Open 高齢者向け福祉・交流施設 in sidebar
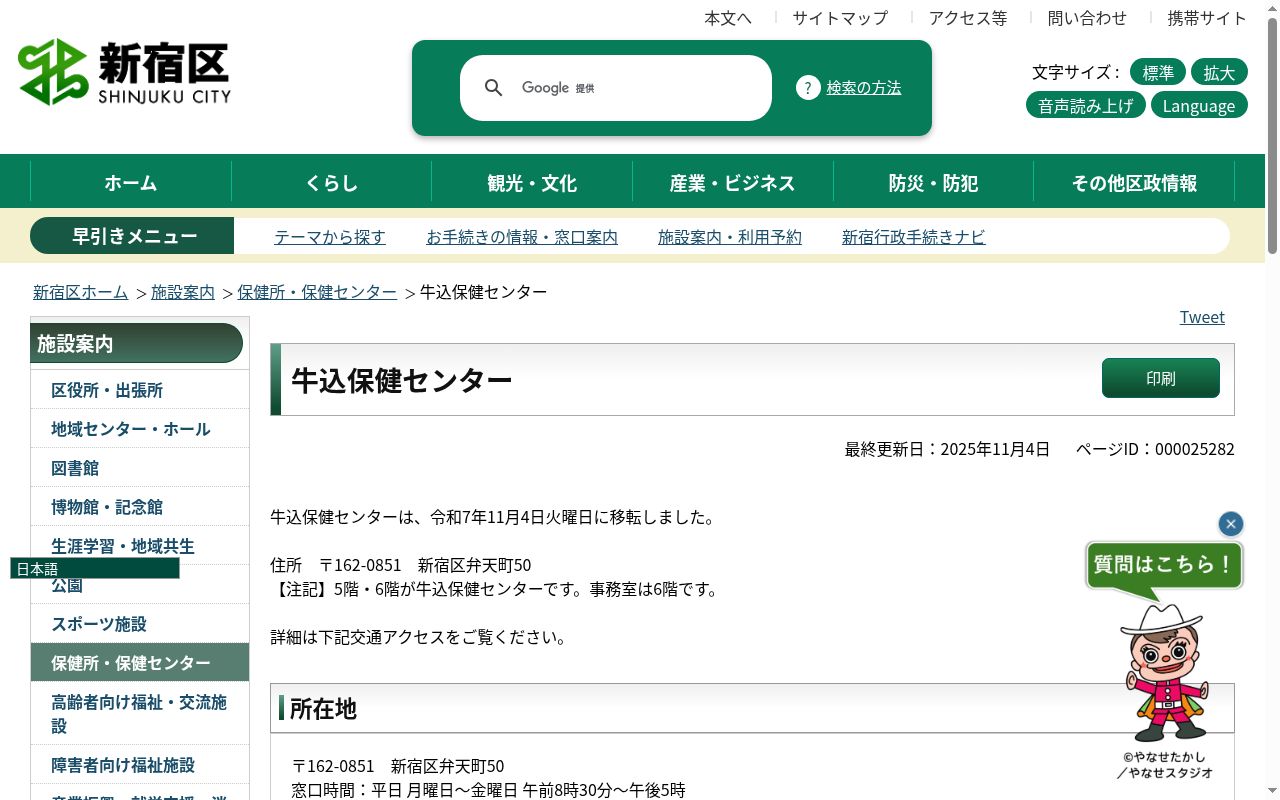Viewport: 1280px width, 800px height. [140, 714]
